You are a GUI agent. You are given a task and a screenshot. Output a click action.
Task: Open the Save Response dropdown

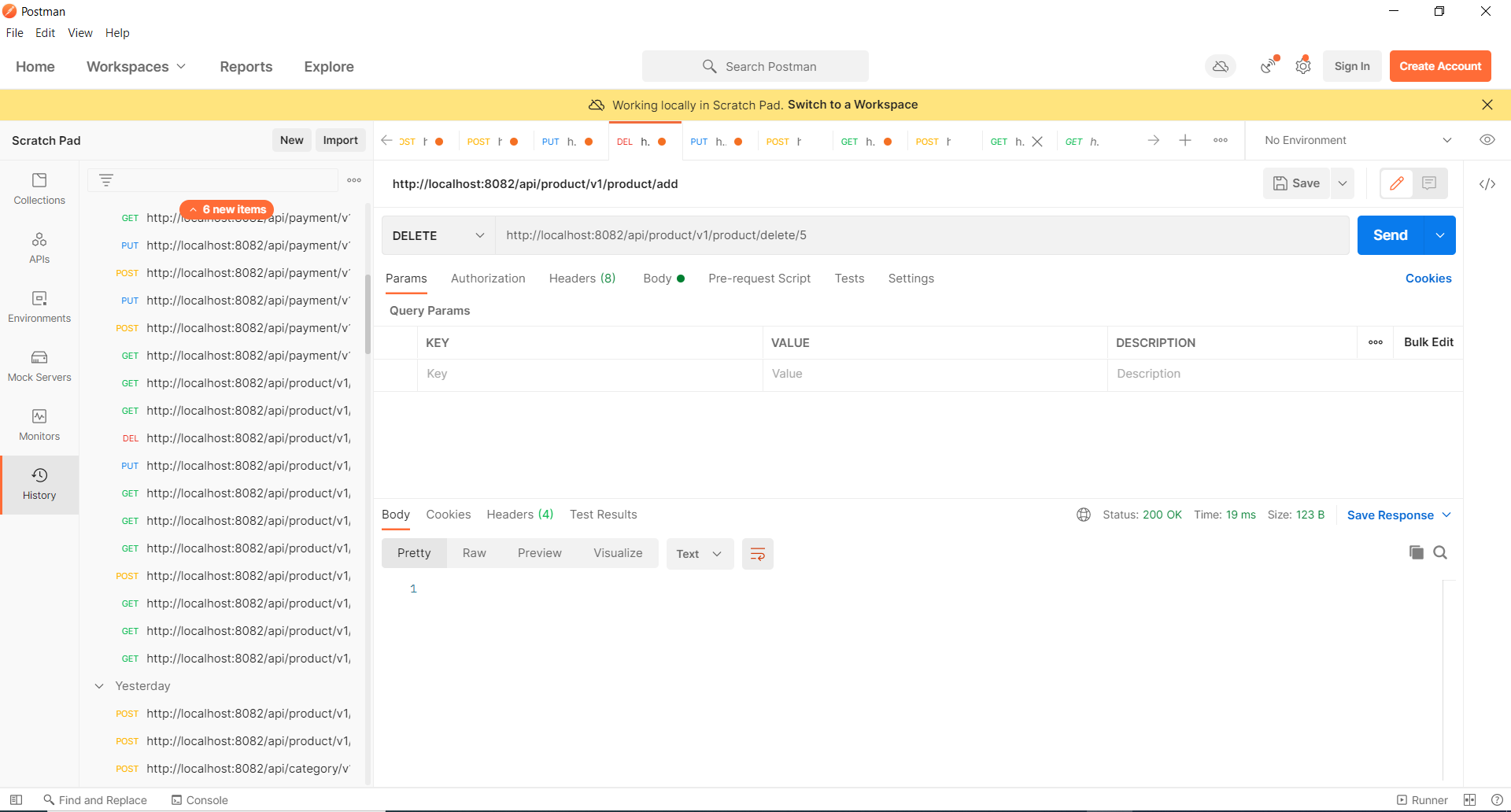click(1399, 515)
